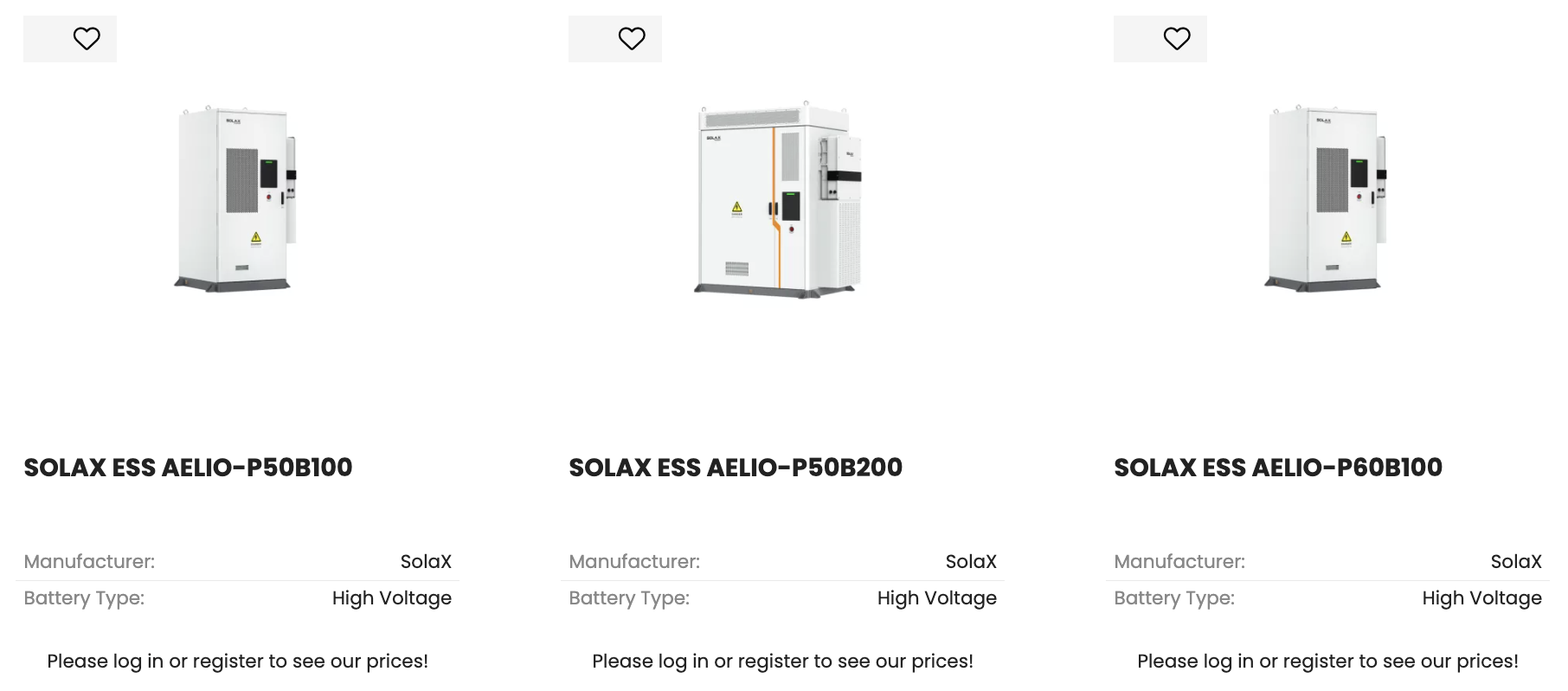Click the login prompt under AELIO-P50B100

tap(237, 662)
